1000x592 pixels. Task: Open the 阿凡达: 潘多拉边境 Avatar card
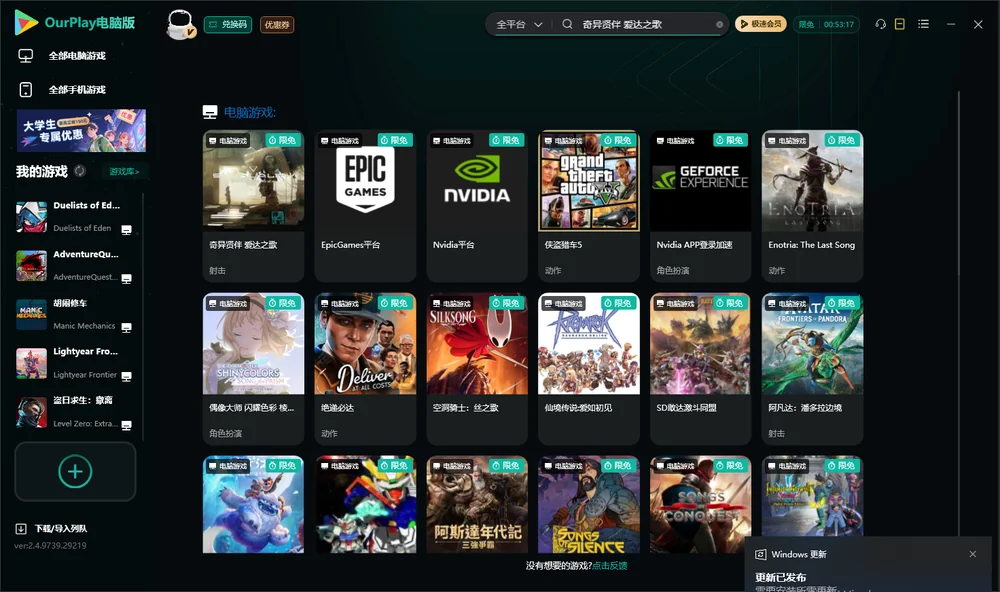point(812,369)
